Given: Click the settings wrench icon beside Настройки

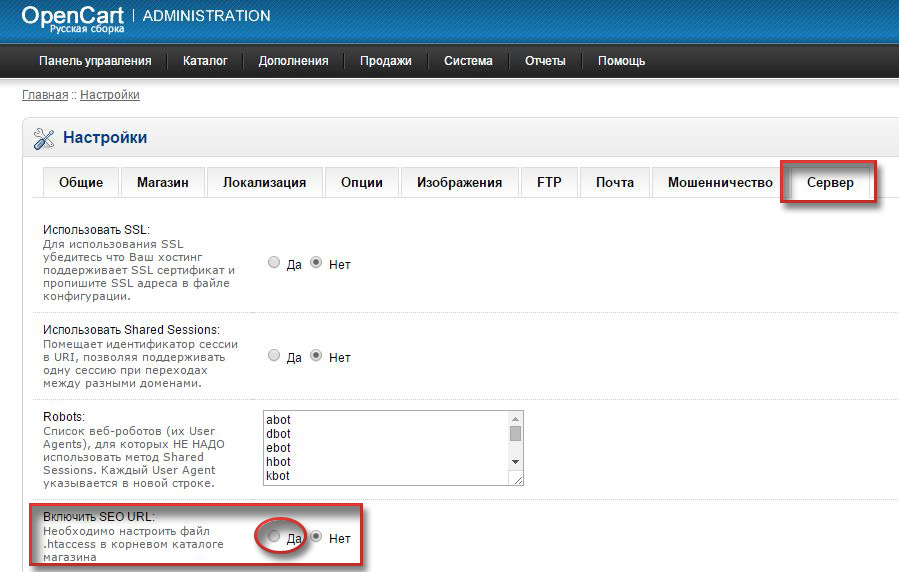Looking at the screenshot, I should (x=44, y=138).
